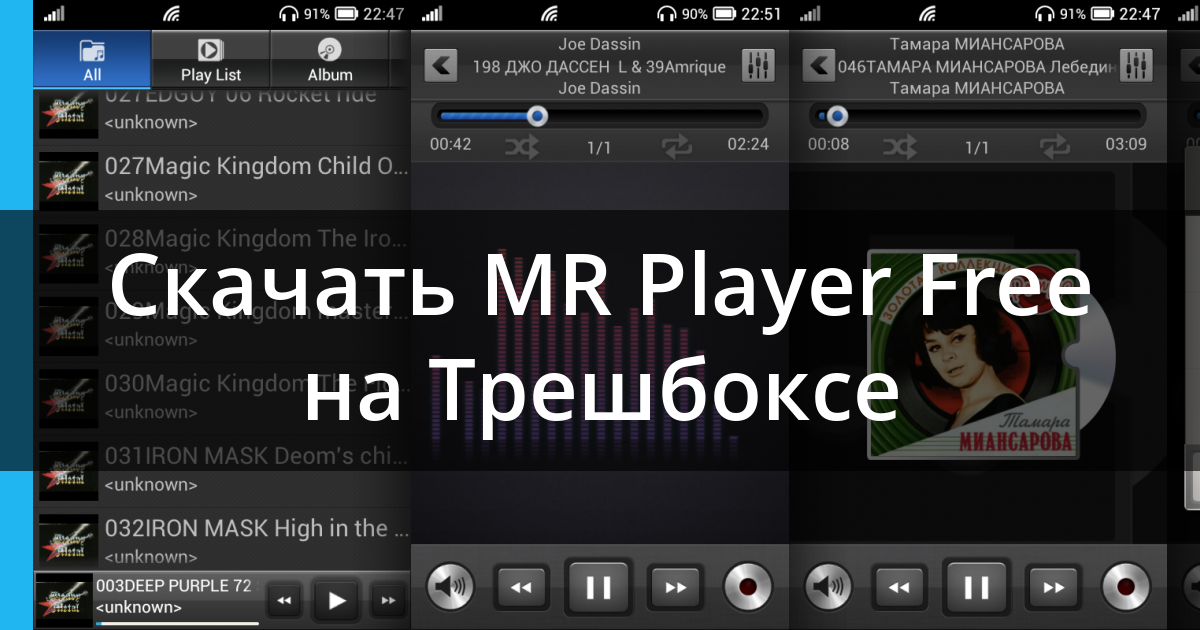This screenshot has width=1200, height=630.
Task: Open equalizer in the Joe Dassin player
Action: 759,66
